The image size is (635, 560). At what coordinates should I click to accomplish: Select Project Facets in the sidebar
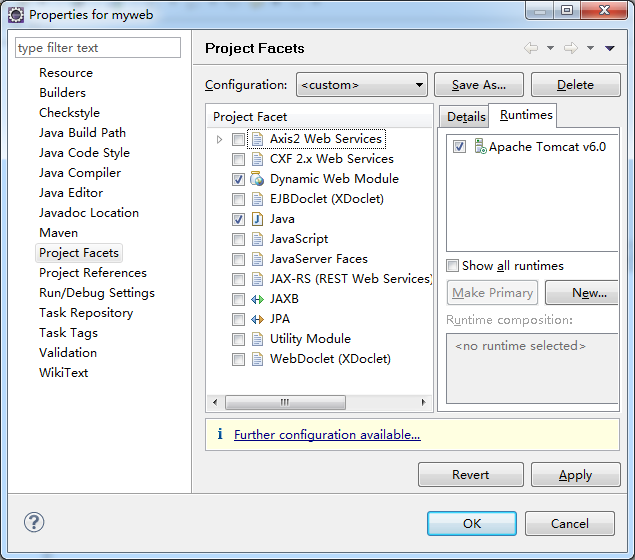[x=79, y=253]
